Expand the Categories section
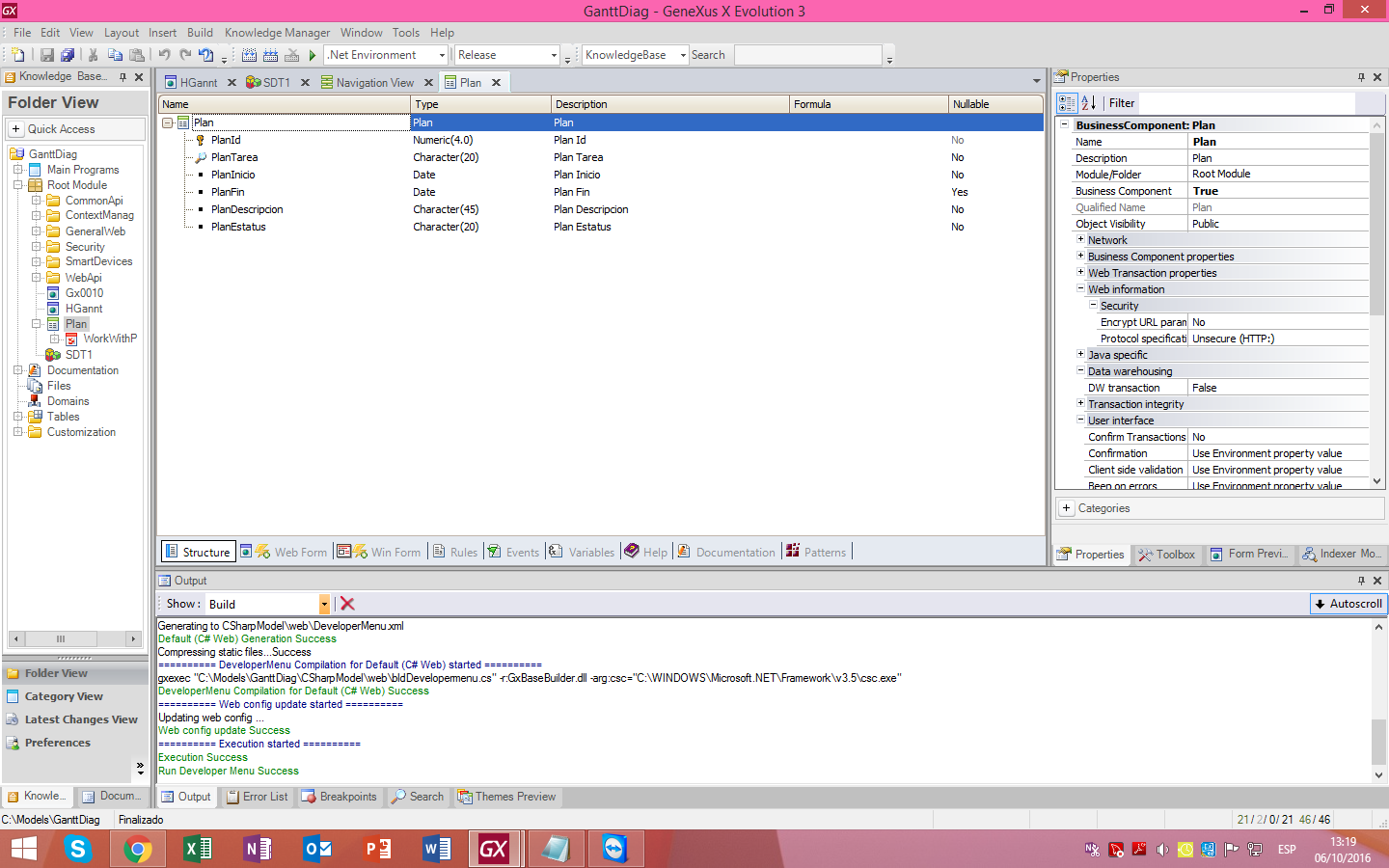This screenshot has width=1389, height=868. tap(1066, 508)
